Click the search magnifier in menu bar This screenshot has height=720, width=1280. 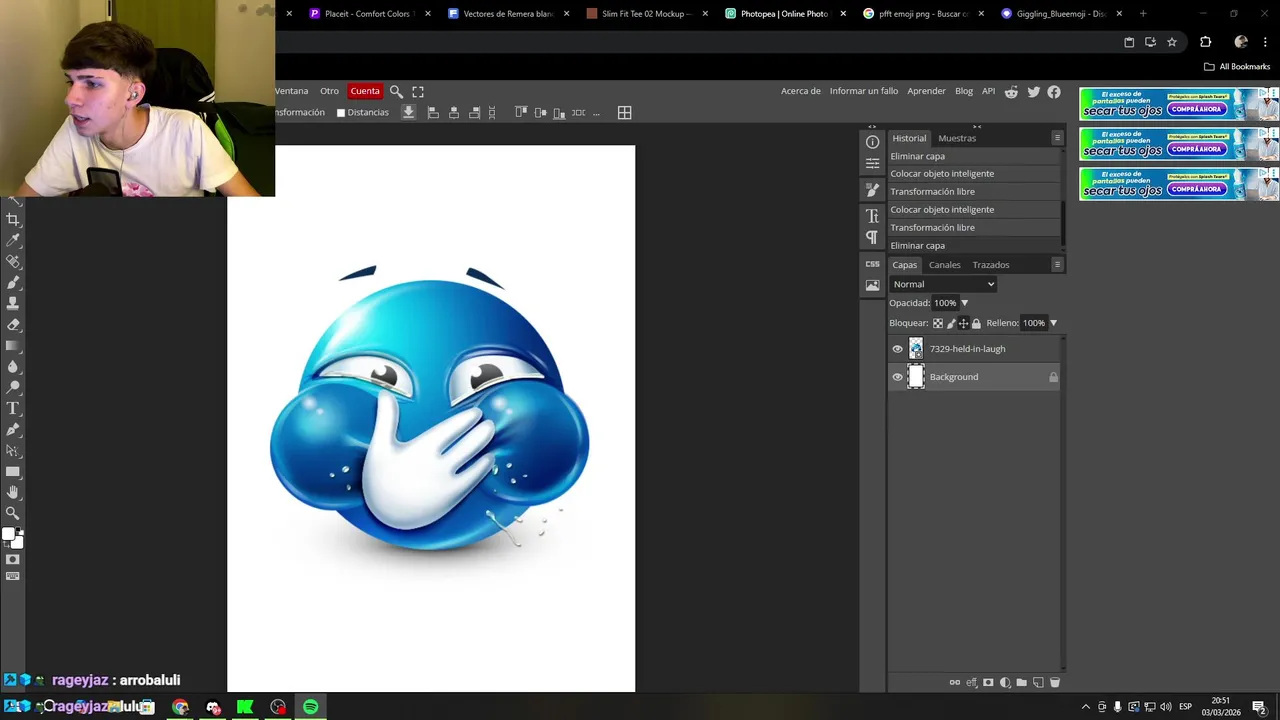396,91
